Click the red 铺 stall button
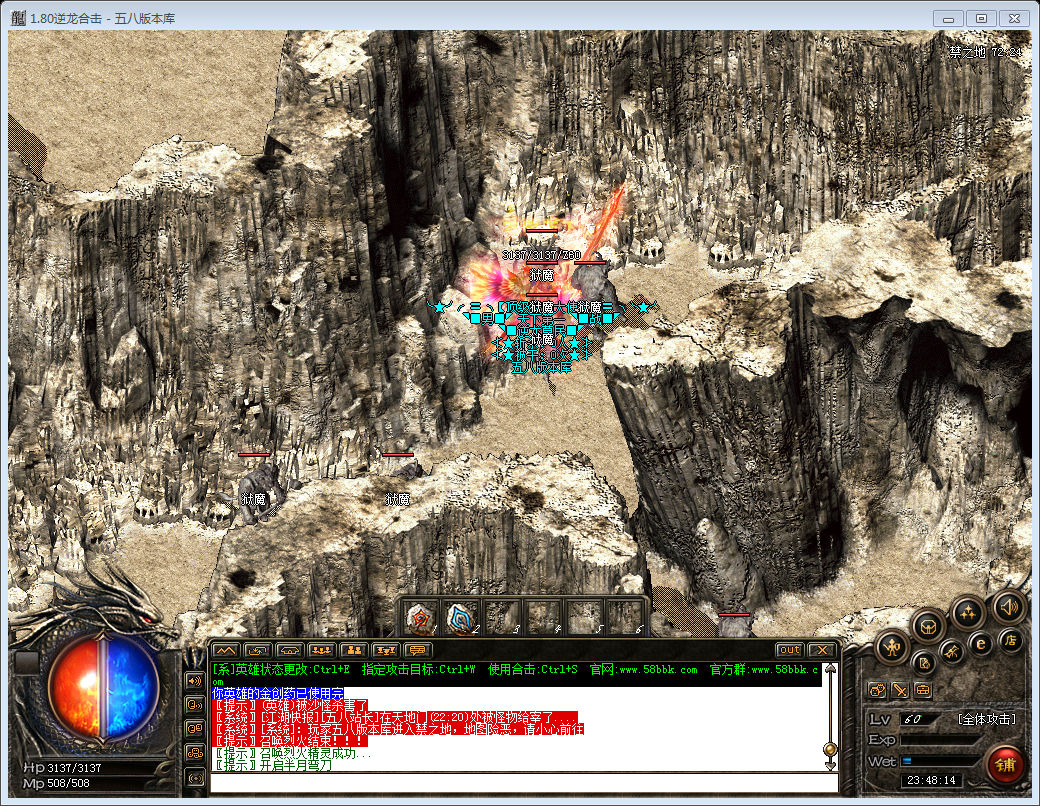The image size is (1040, 806). tap(1005, 765)
